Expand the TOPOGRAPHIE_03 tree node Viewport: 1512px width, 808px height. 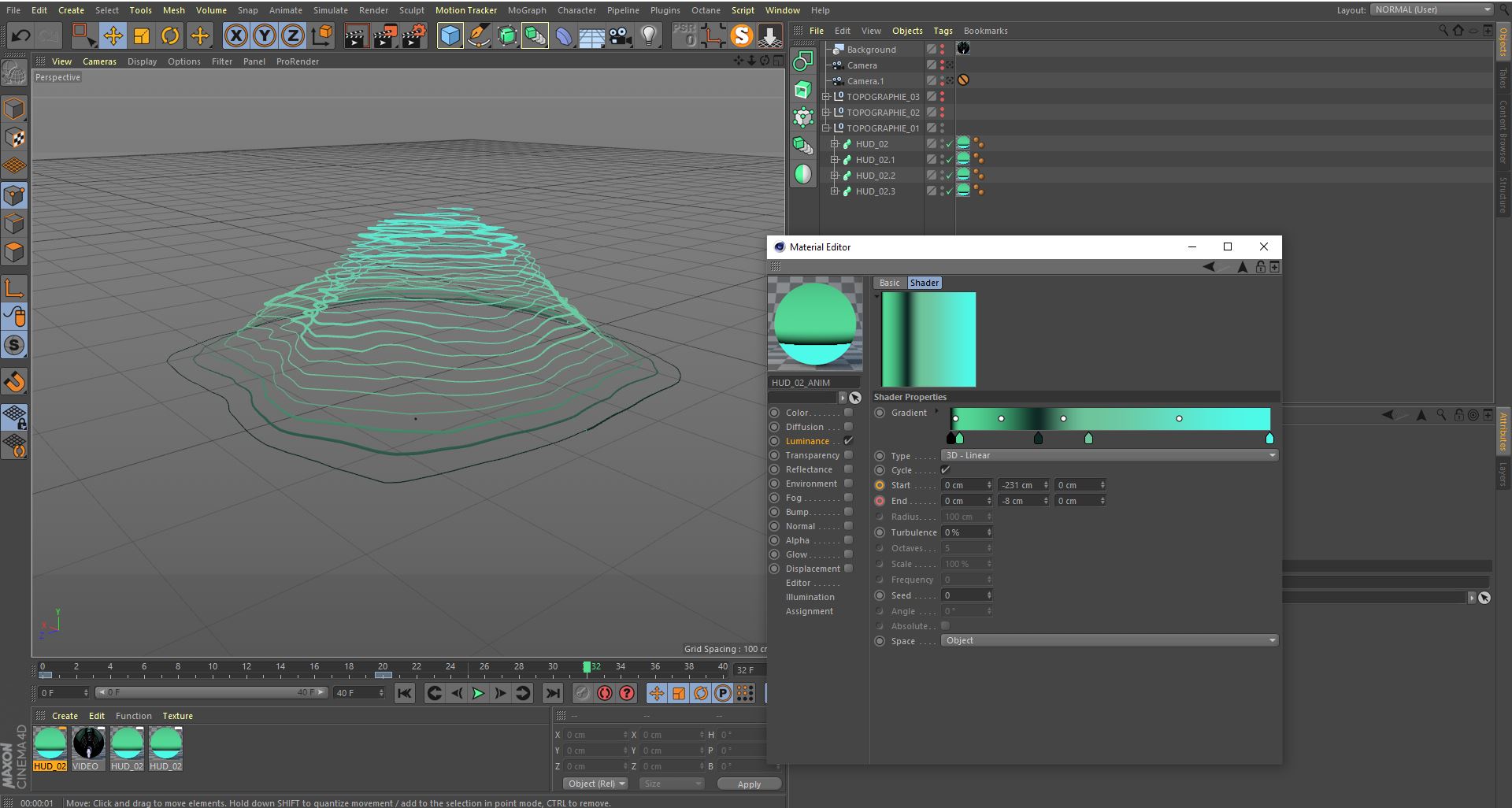826,97
